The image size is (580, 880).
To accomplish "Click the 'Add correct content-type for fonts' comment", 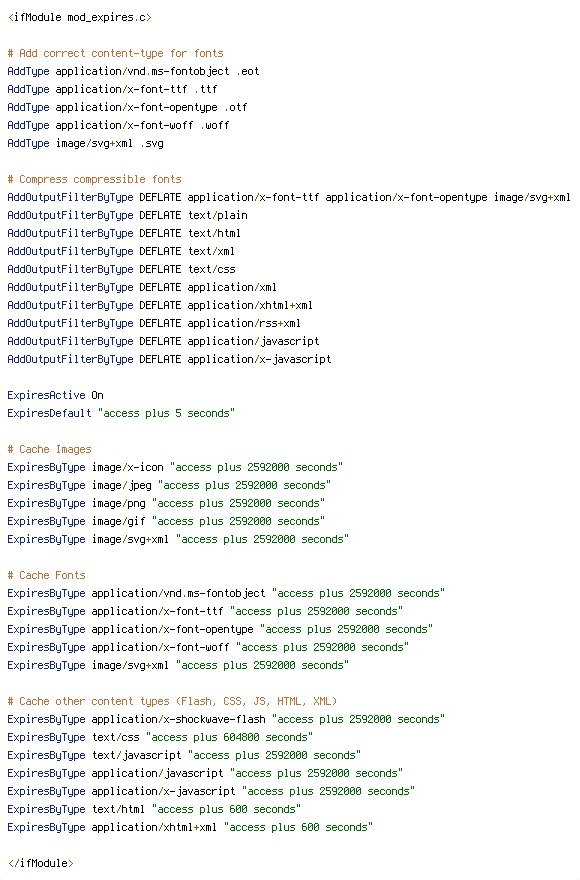I will pos(115,53).
